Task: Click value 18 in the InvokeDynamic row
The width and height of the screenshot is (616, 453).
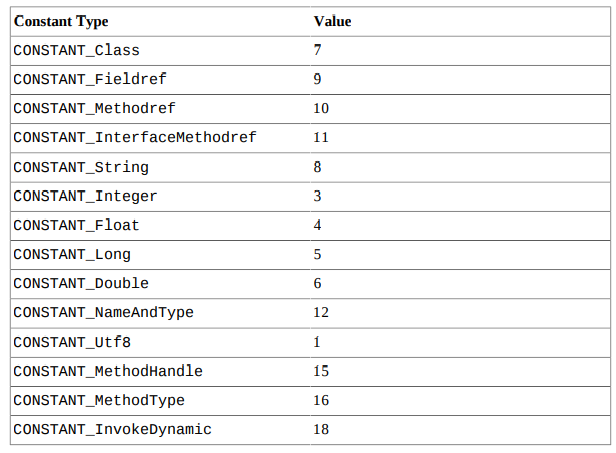Action: click(x=321, y=430)
